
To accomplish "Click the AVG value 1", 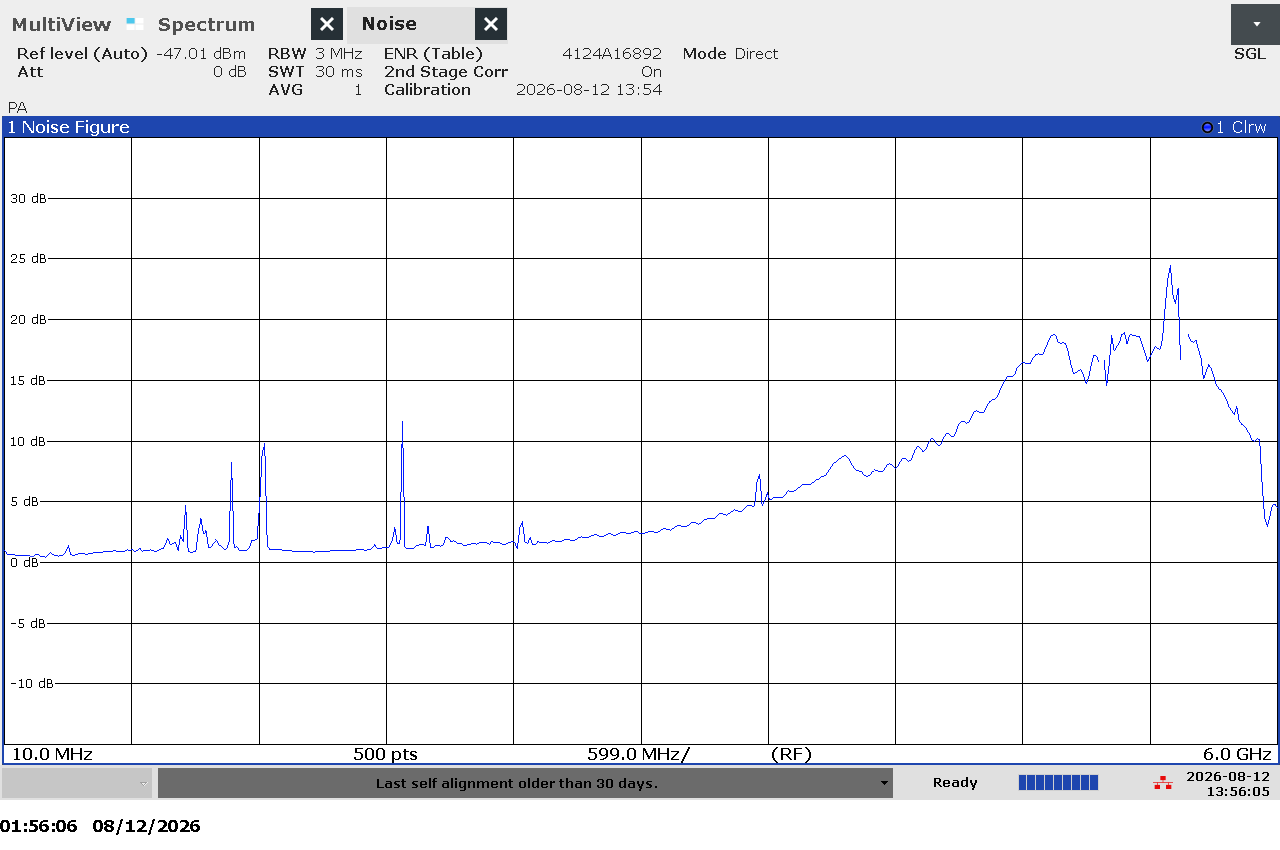I will point(357,90).
